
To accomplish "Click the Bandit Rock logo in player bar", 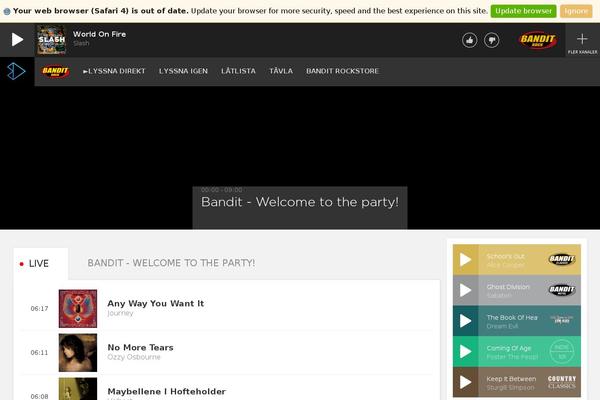I will (538, 40).
